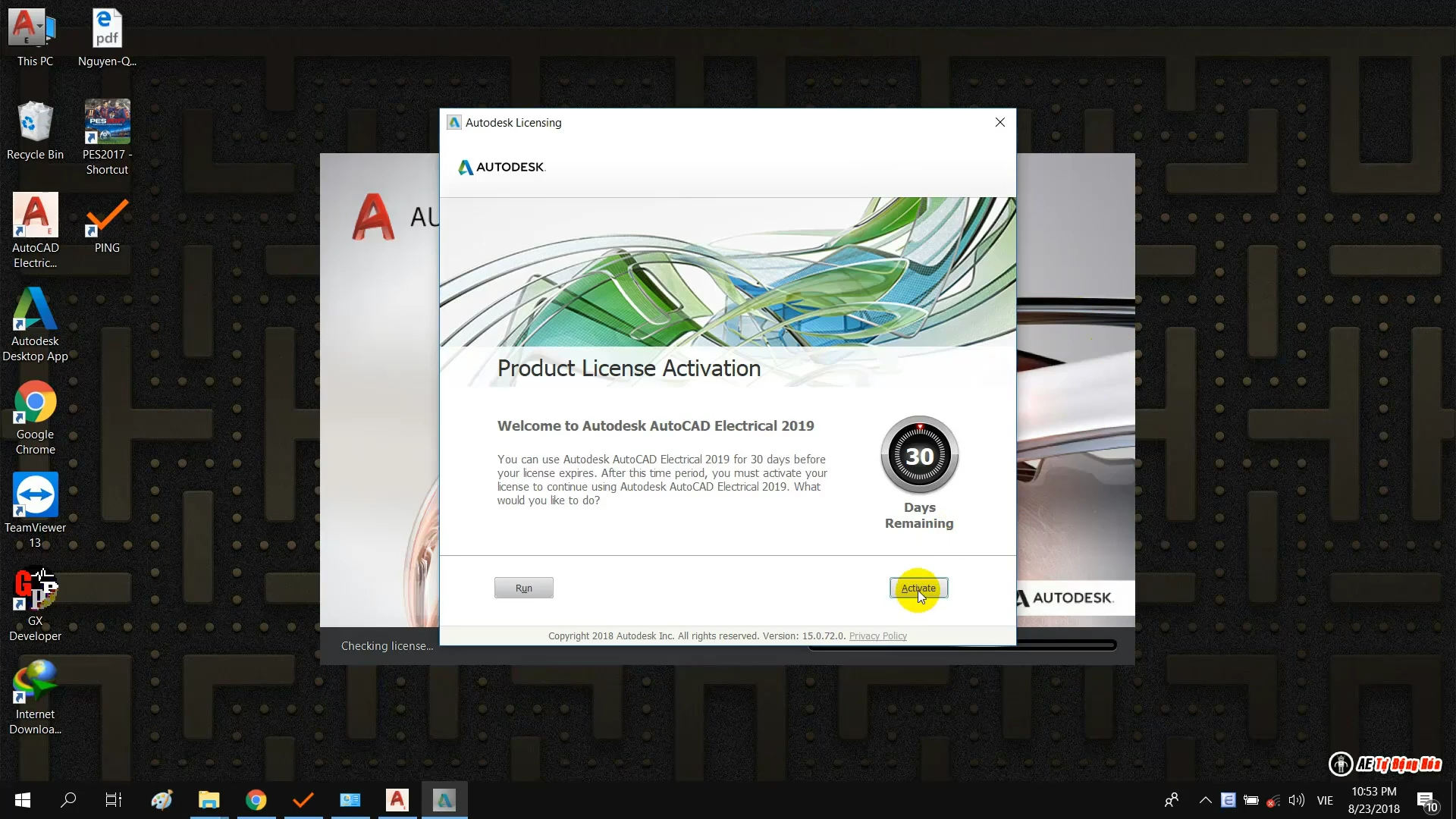This screenshot has width=1456, height=819.
Task: Select Autodesk Desktop App shortcut
Action: pyautogui.click(x=35, y=325)
